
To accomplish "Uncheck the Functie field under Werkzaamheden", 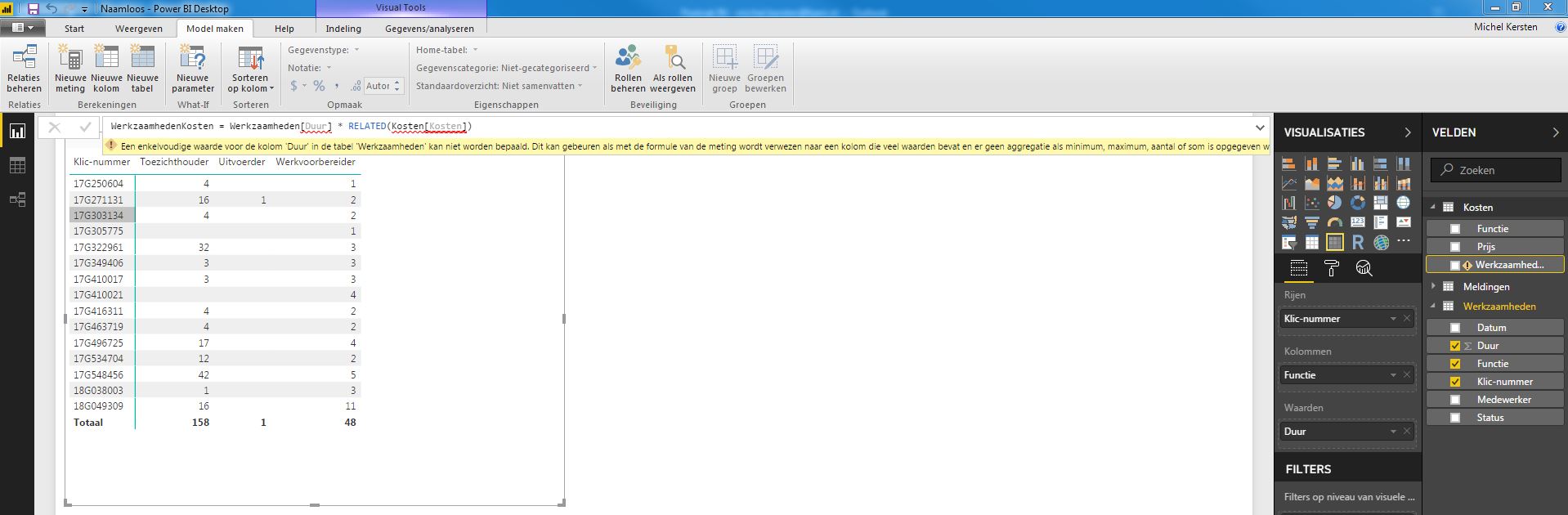I will [x=1454, y=364].
